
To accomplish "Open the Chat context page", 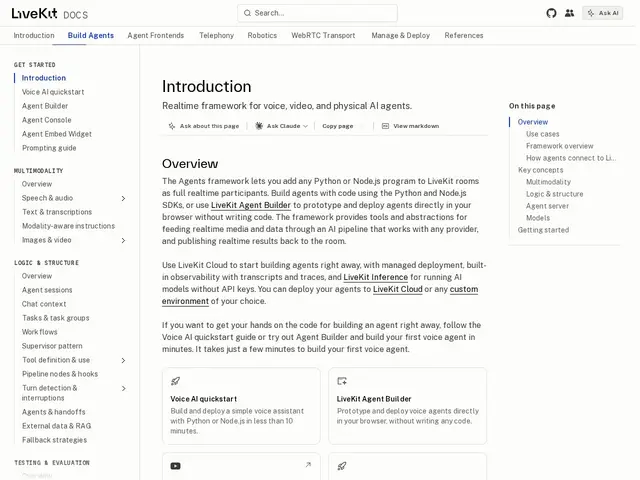I will click(x=44, y=304).
